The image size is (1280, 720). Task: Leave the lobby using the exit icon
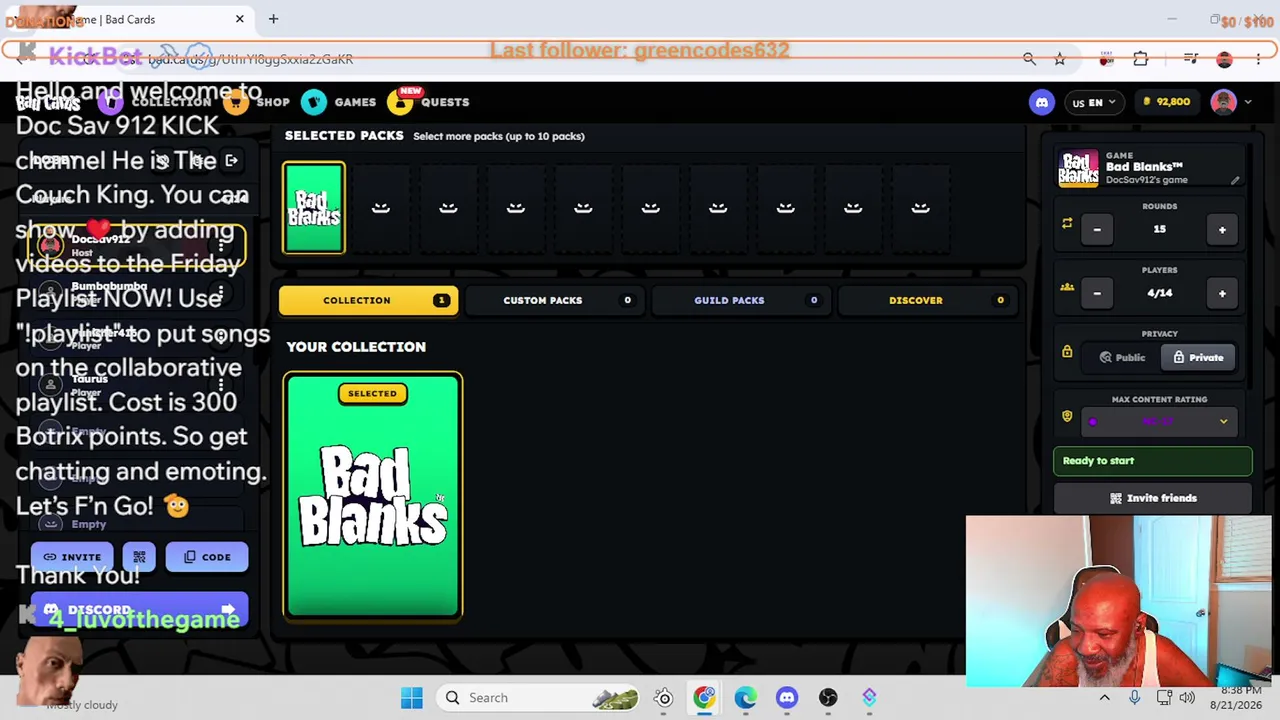[x=231, y=161]
